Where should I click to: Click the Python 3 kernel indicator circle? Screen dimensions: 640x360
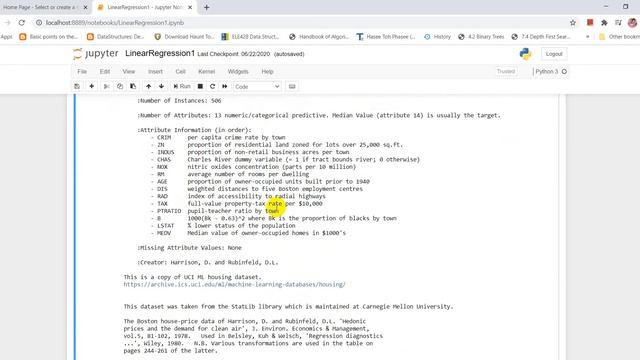(x=564, y=71)
